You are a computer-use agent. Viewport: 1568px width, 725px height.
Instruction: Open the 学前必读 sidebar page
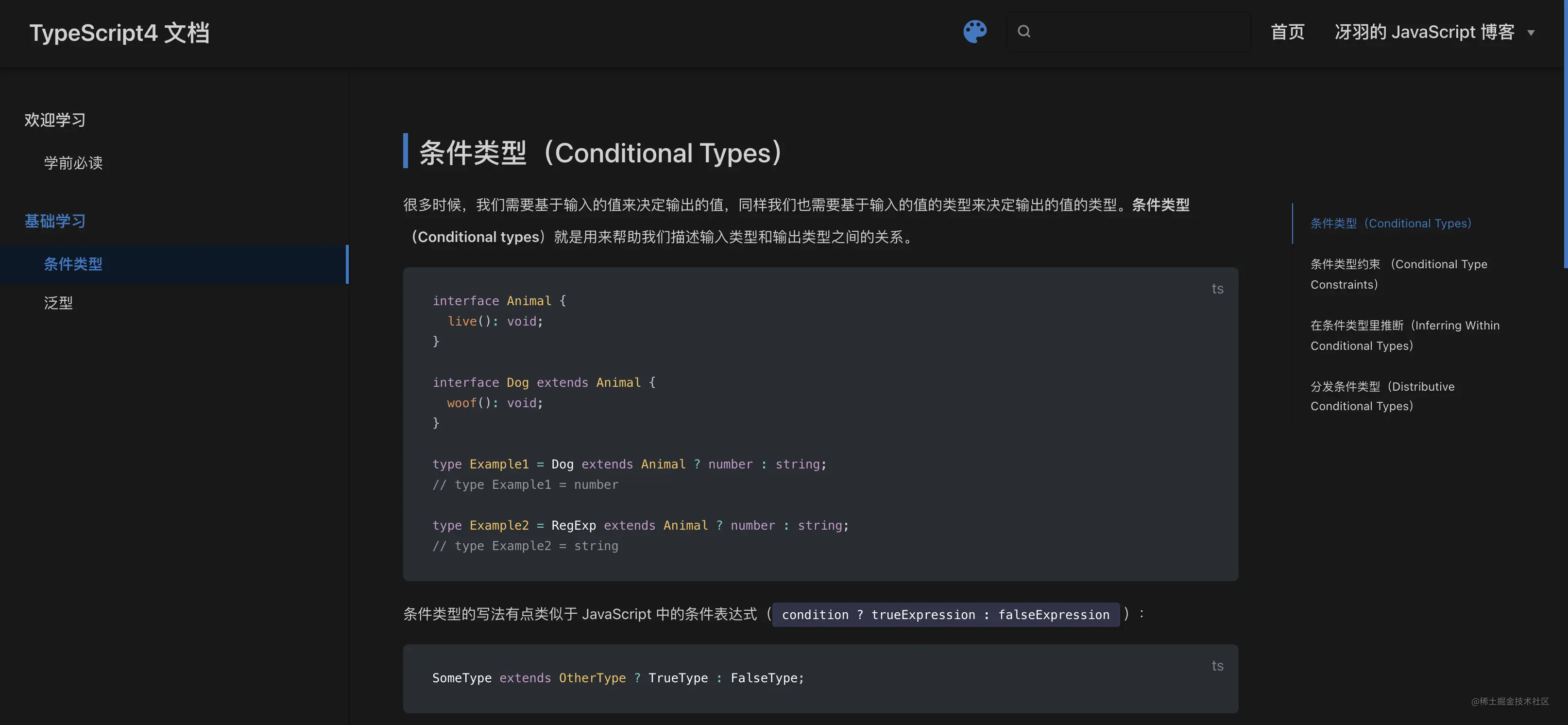click(73, 162)
